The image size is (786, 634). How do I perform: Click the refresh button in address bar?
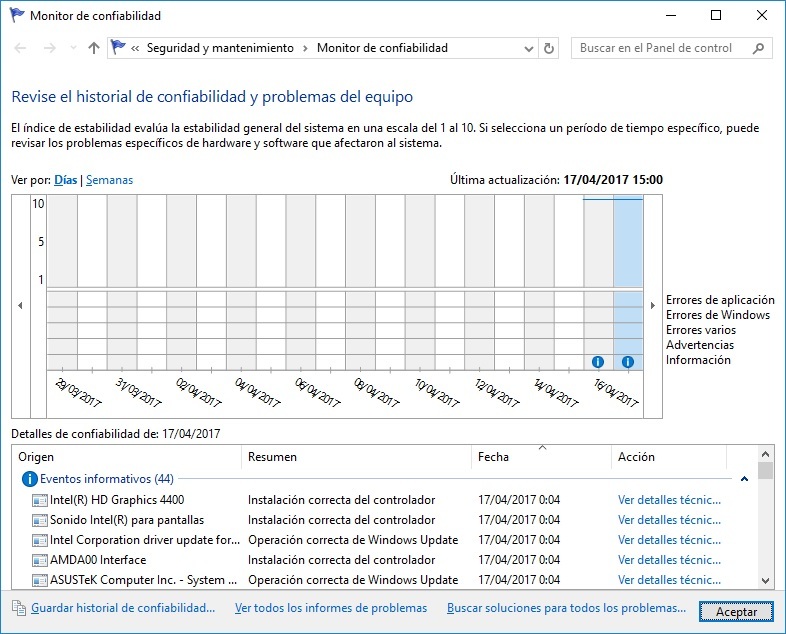tap(549, 48)
